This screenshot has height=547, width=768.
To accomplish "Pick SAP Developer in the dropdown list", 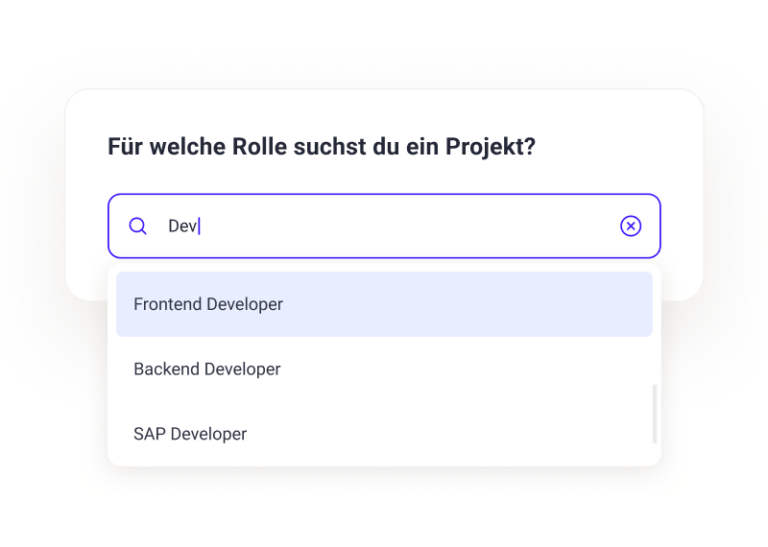I will coord(384,434).
